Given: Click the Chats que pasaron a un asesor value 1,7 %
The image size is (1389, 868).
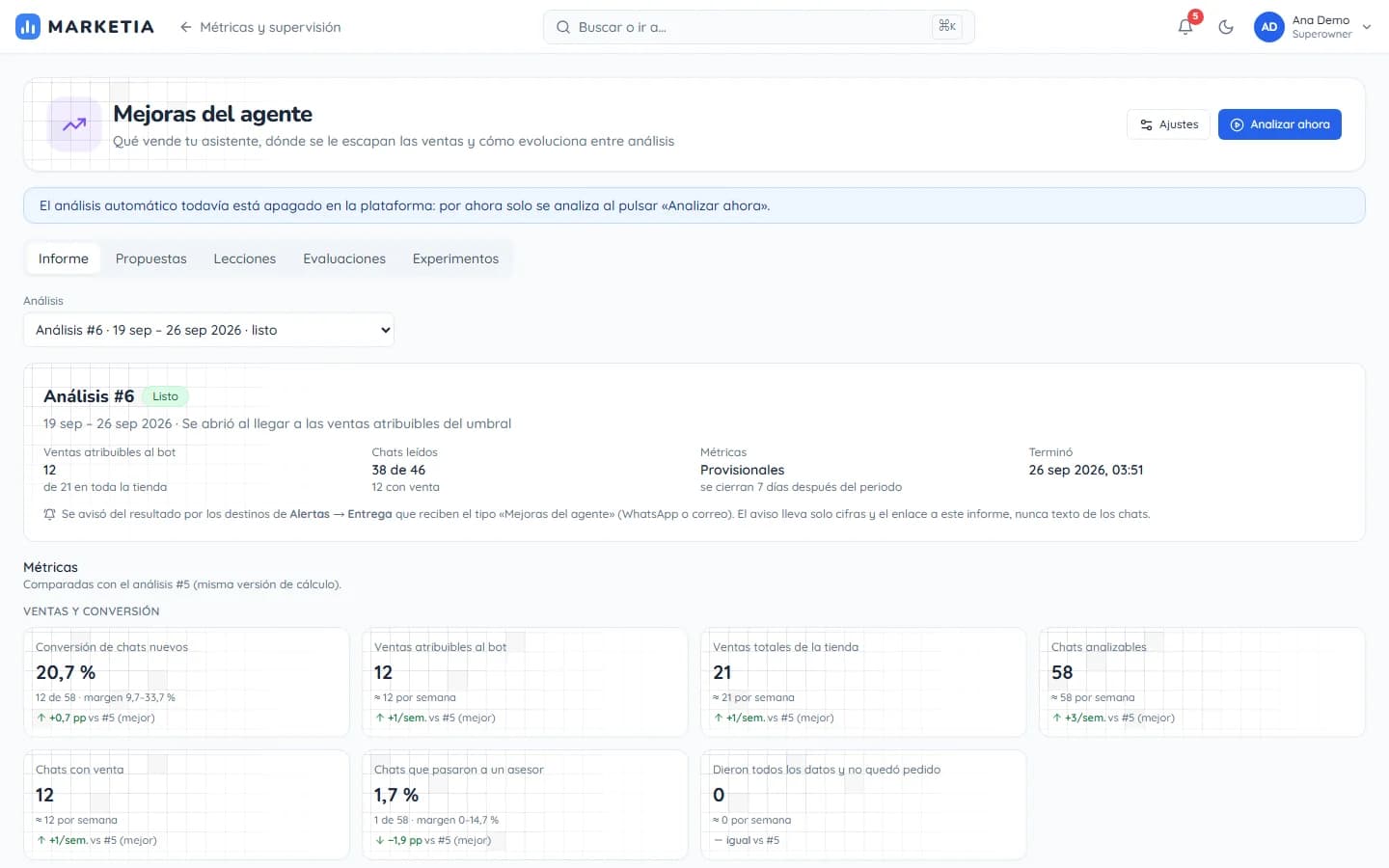Looking at the screenshot, I should pyautogui.click(x=396, y=795).
